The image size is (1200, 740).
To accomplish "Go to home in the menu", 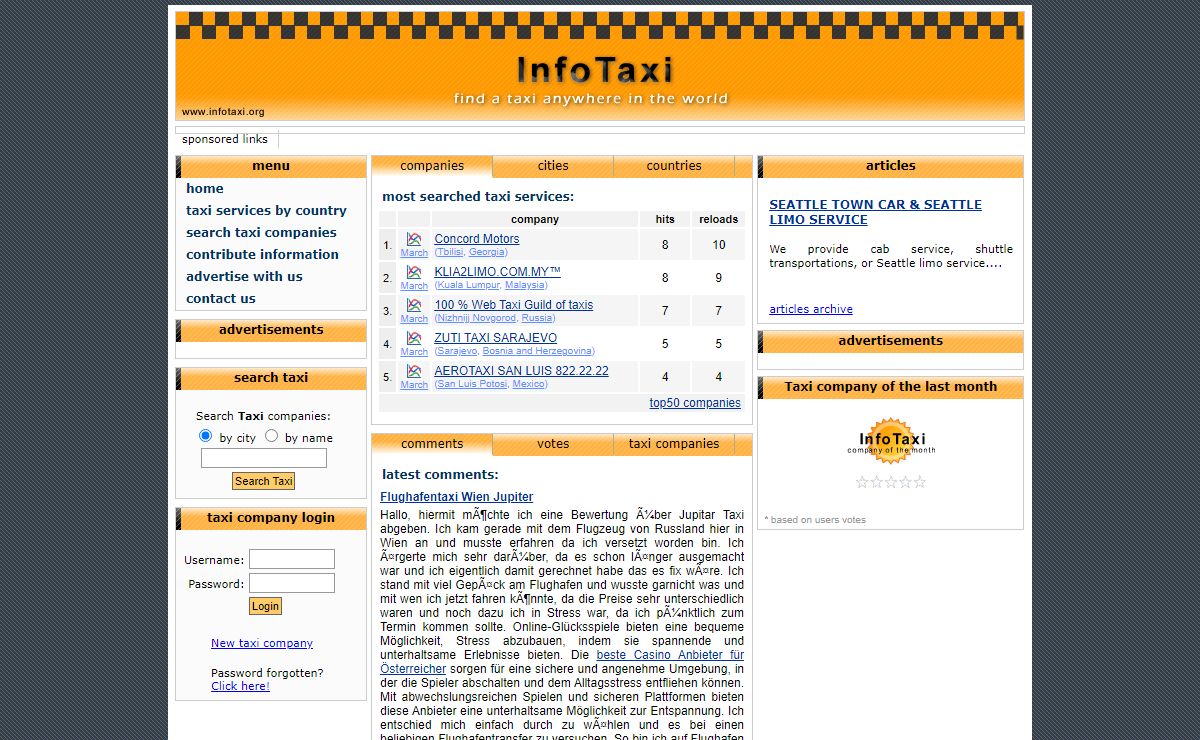I will (205, 188).
